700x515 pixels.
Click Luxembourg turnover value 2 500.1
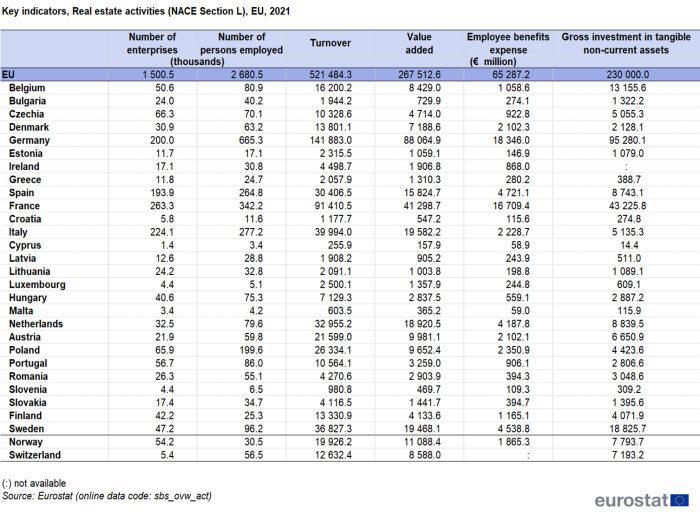[x=336, y=285]
